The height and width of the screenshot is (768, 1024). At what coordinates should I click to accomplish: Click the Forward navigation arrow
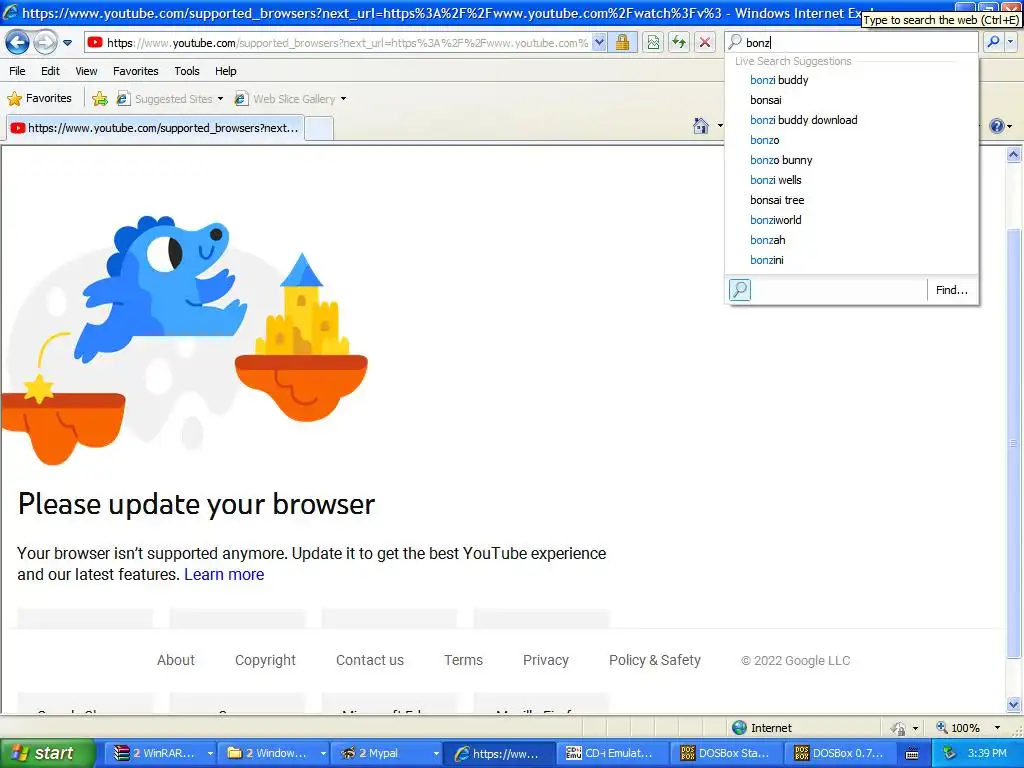[45, 43]
